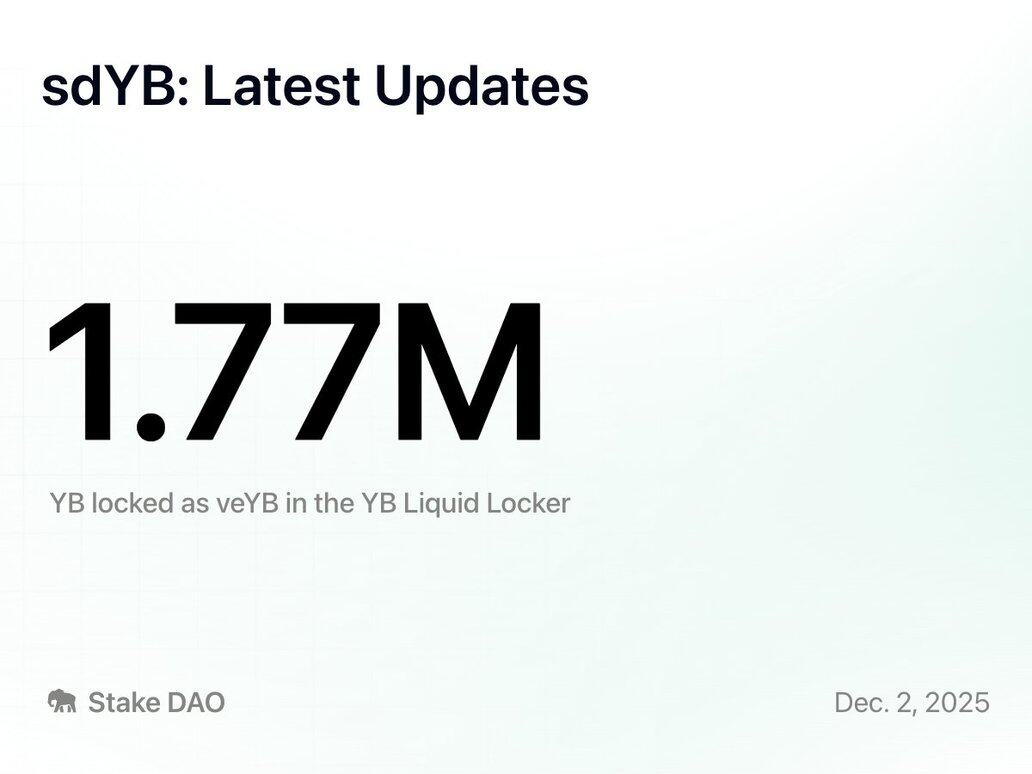Select the 'sdYB: Latest Updates' heading
This screenshot has width=1032, height=774.
pos(315,87)
